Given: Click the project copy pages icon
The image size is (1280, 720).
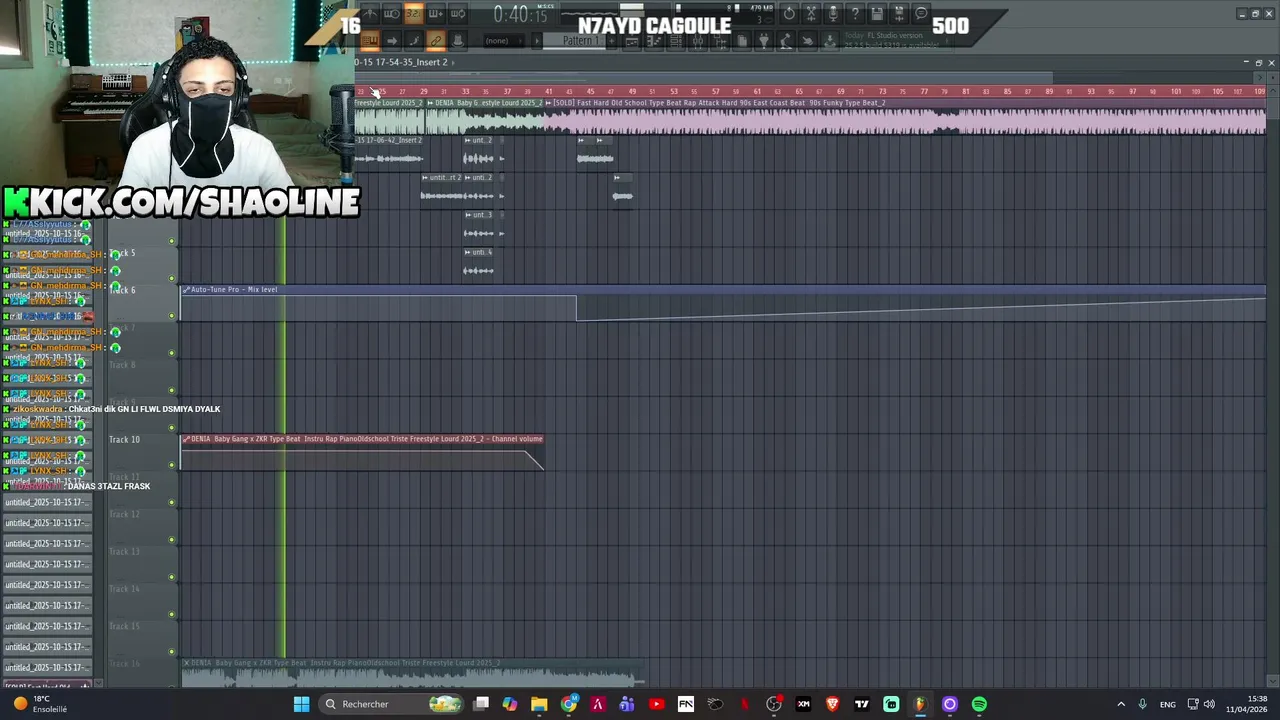Looking at the screenshot, I should 742,41.
